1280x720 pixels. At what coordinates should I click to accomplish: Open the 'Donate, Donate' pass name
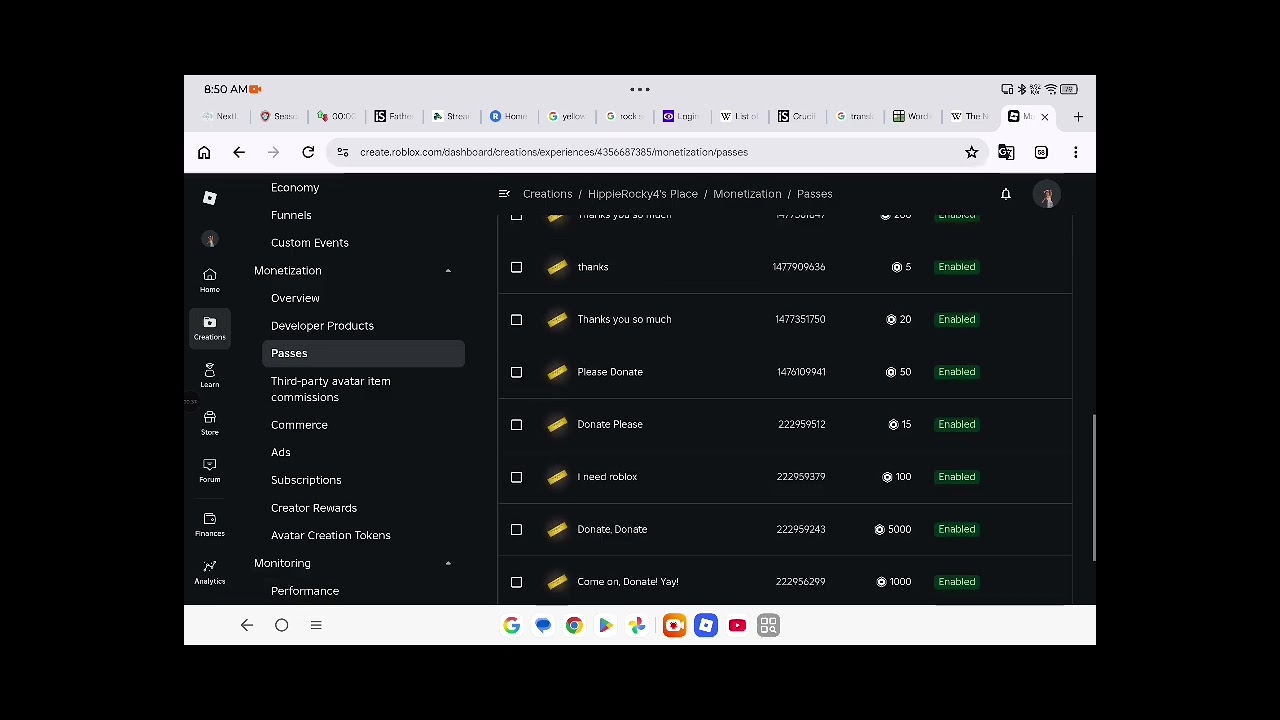pyautogui.click(x=612, y=529)
